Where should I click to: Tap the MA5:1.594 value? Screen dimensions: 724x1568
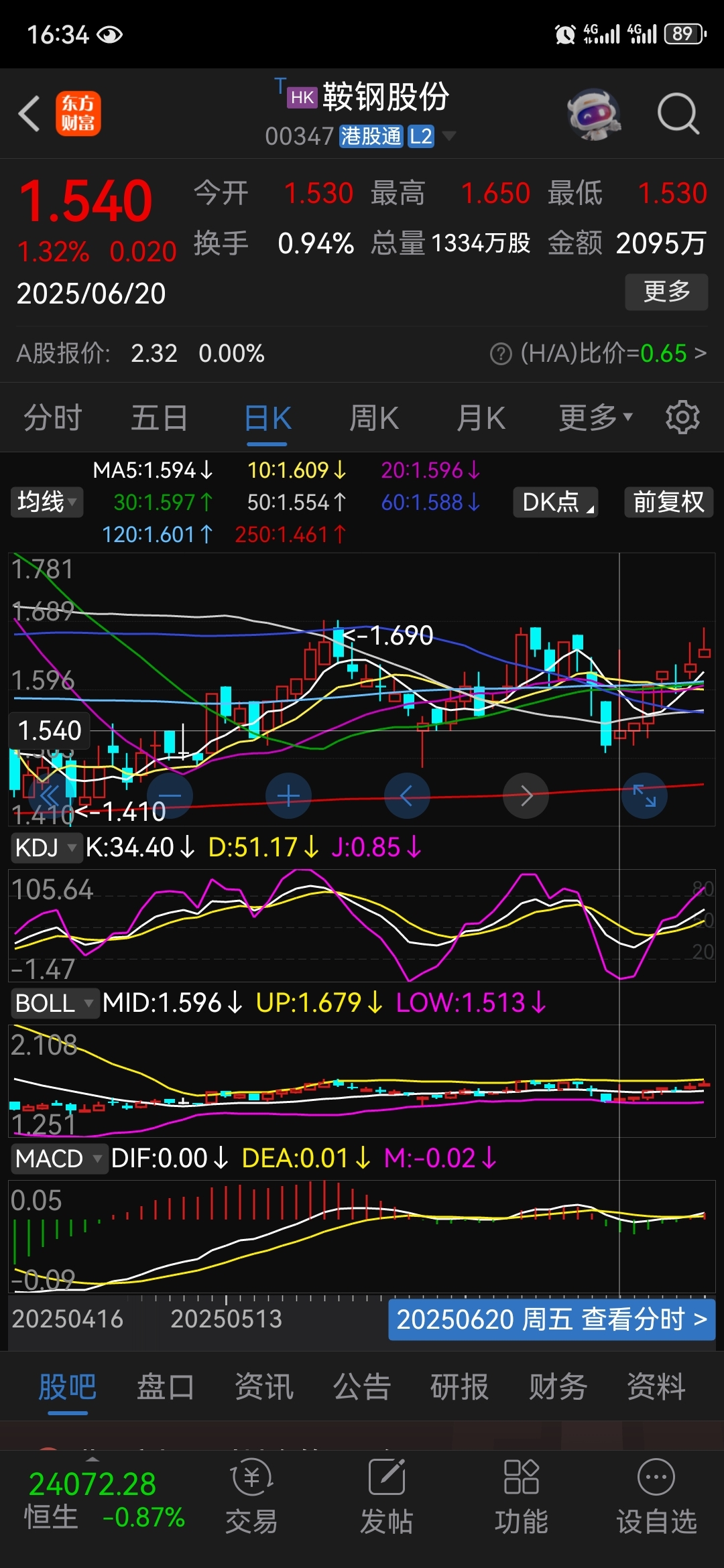(153, 470)
